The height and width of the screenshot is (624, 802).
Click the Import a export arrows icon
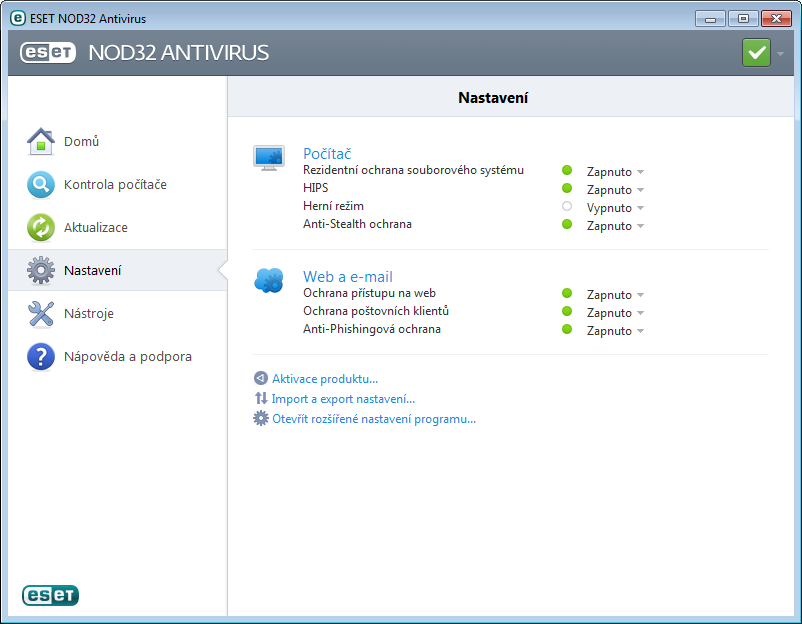[261, 398]
